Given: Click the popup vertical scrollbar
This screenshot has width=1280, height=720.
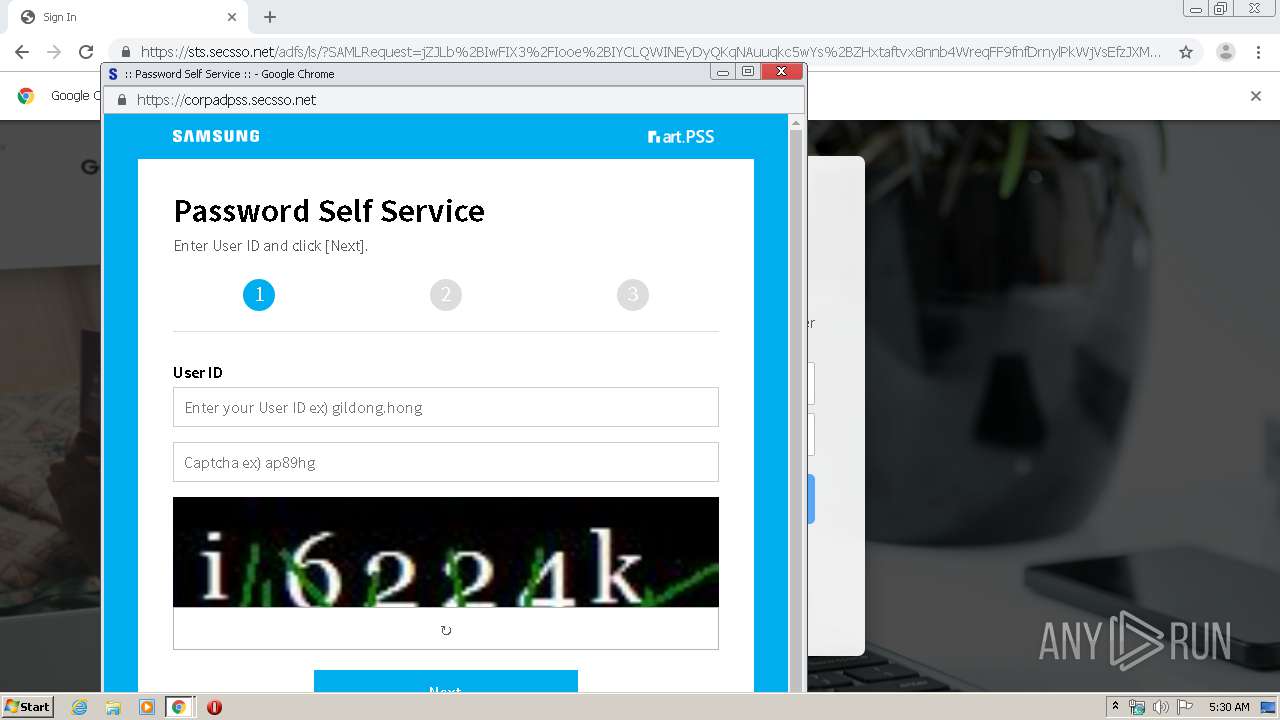Looking at the screenshot, I should click(796, 410).
